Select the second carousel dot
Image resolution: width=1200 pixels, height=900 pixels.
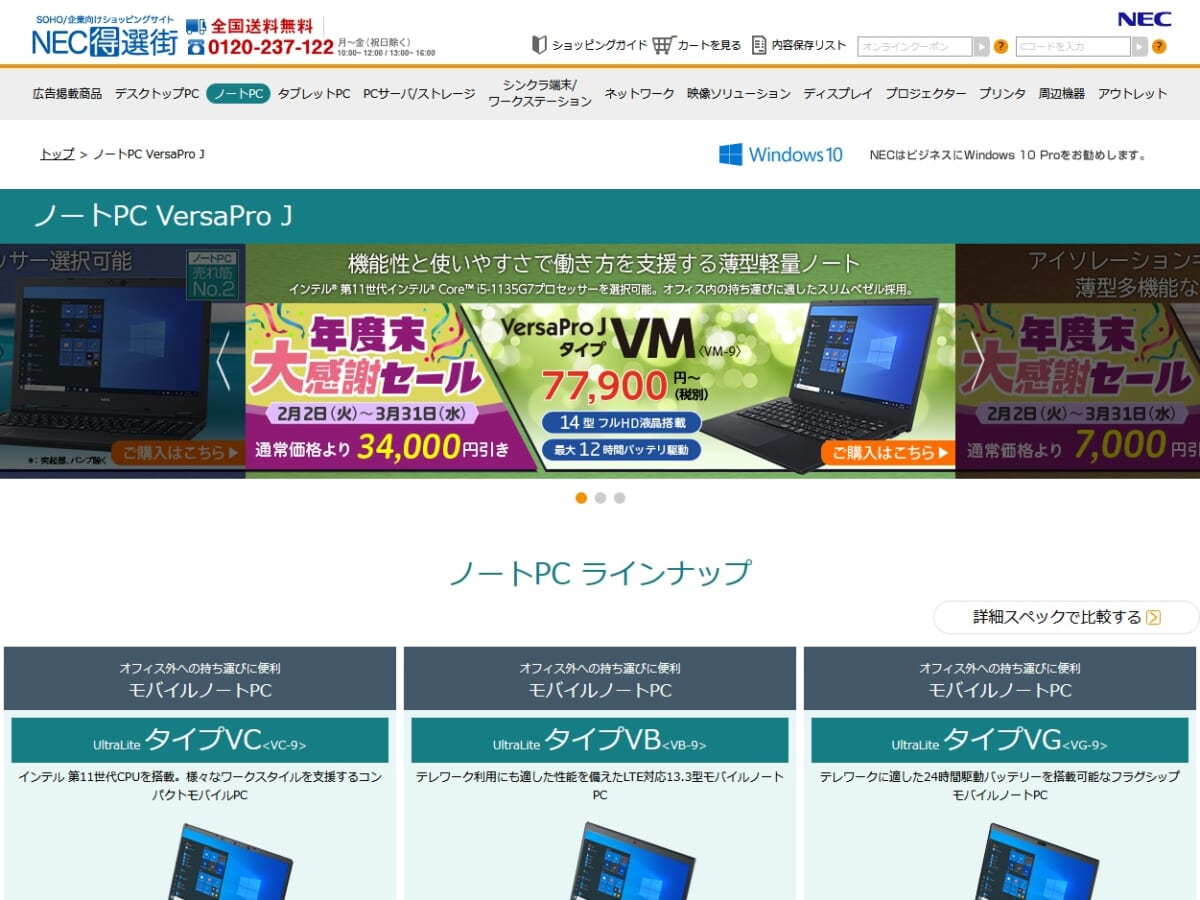click(x=600, y=498)
